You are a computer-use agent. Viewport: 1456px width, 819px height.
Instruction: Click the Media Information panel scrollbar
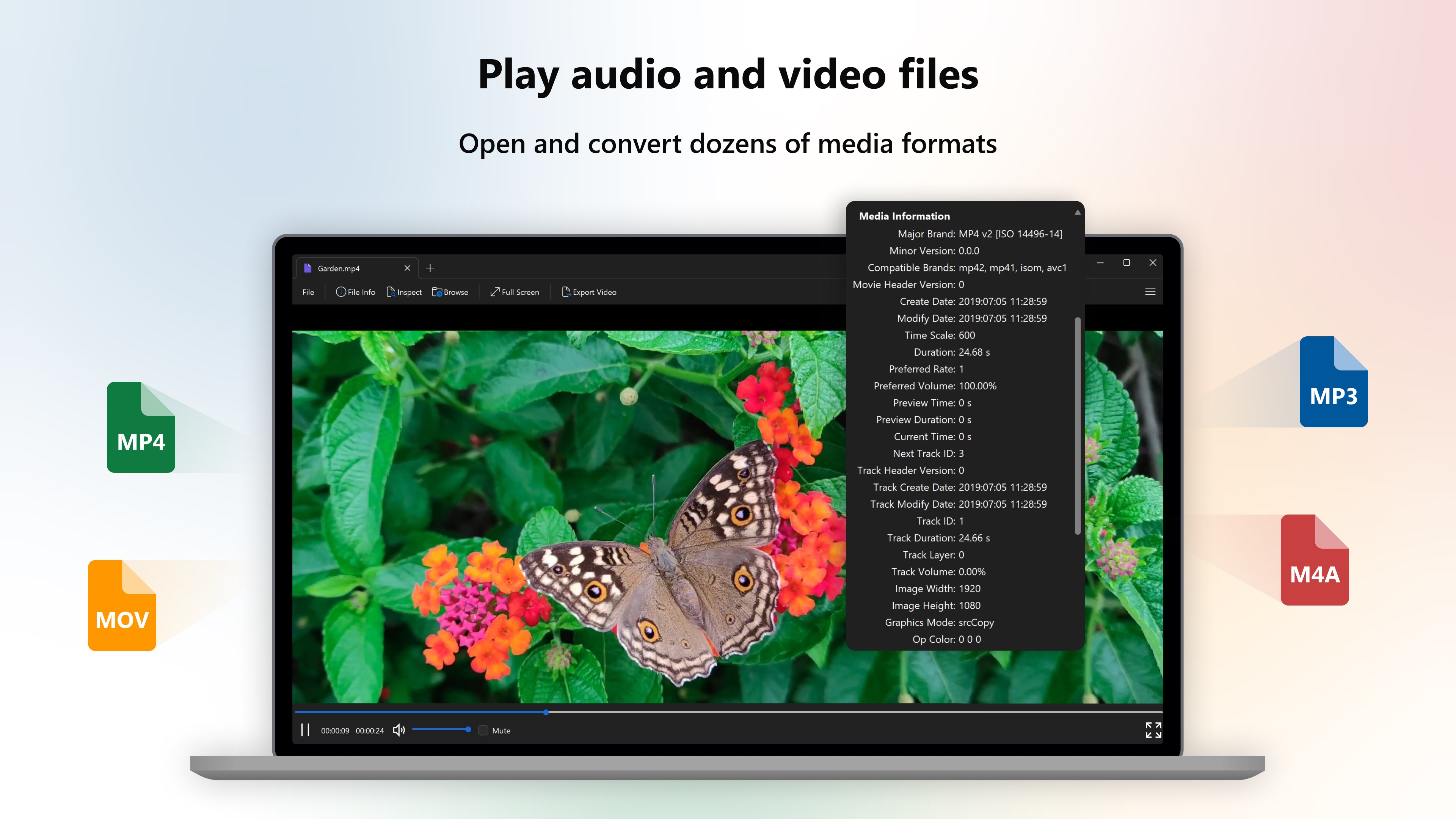pyautogui.click(x=1077, y=425)
